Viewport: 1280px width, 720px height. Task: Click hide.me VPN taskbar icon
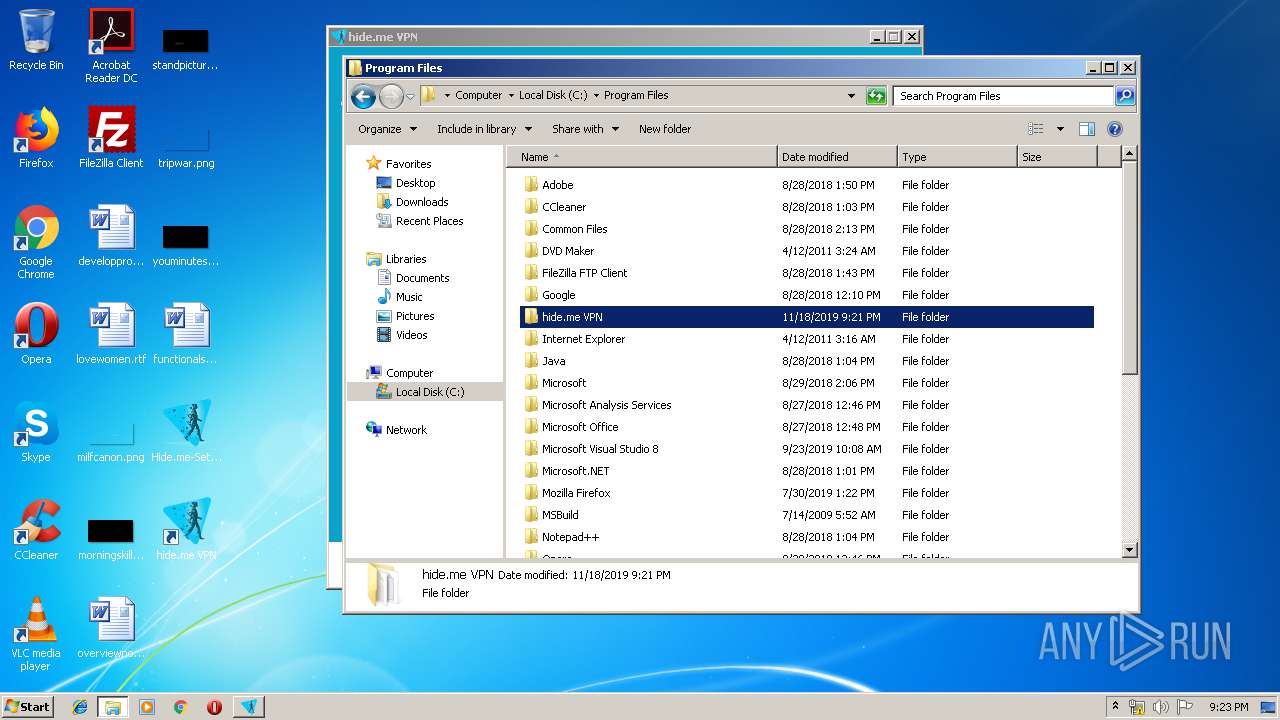tap(249, 707)
